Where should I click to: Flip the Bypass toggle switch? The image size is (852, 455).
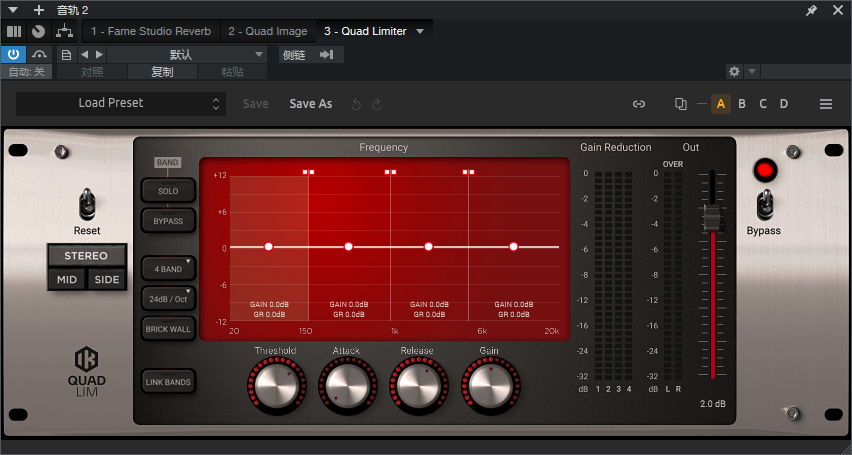coord(765,205)
